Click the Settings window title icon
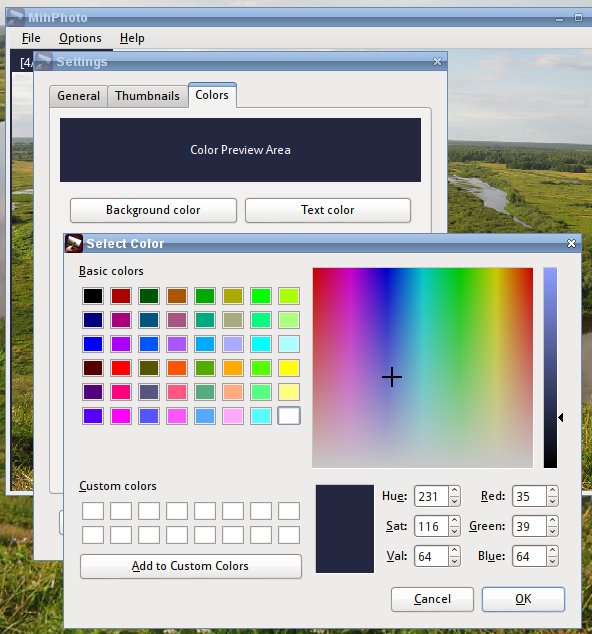Screen dimensions: 592x634 [x=43, y=61]
